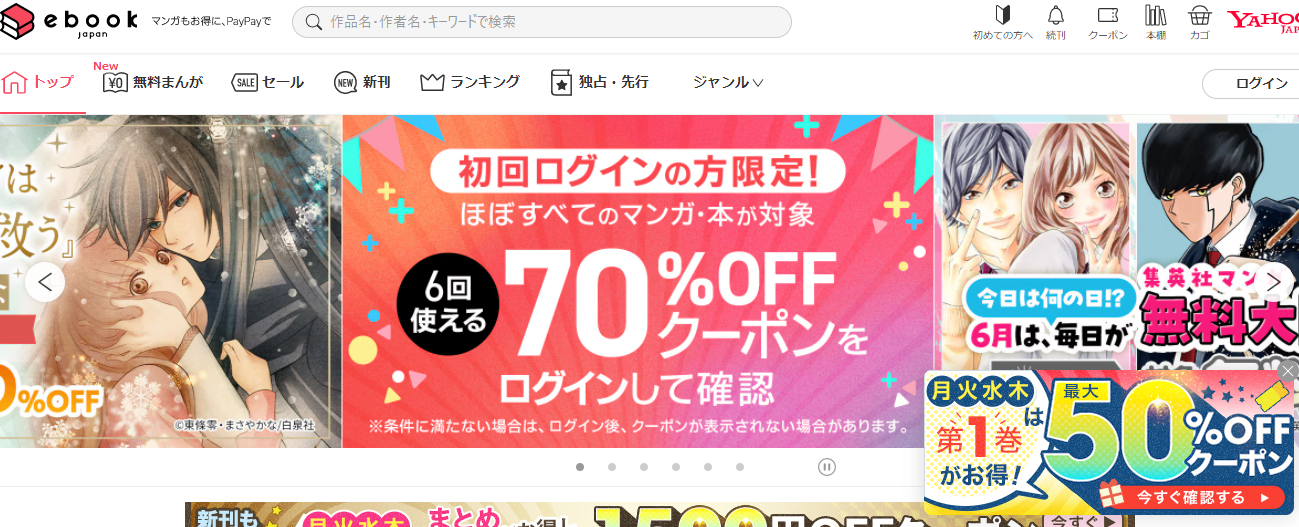Image resolution: width=1299 pixels, height=527 pixels.
Task: Open the ランキング ranking page
Action: (x=470, y=82)
